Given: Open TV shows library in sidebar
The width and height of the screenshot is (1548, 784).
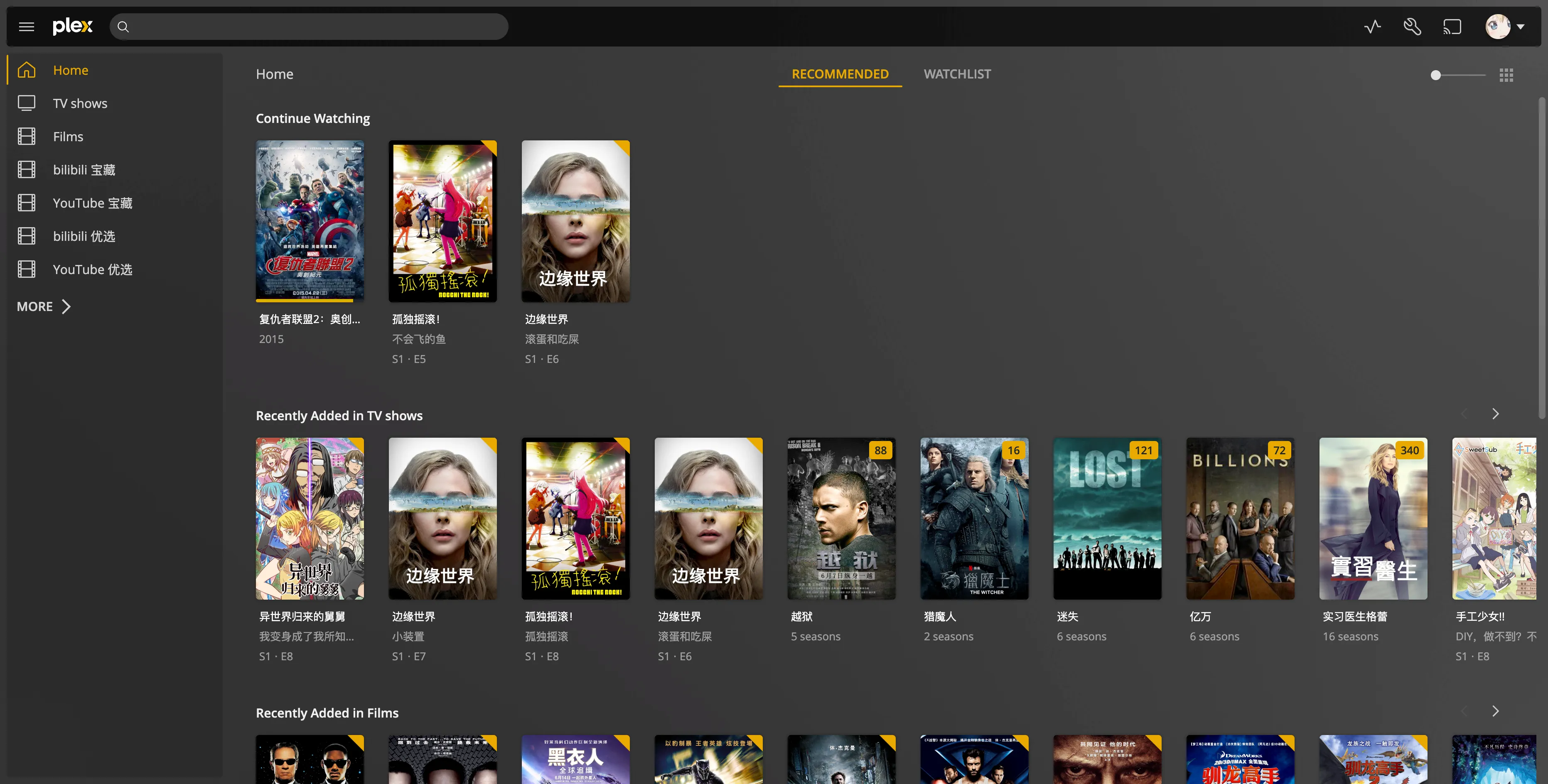Looking at the screenshot, I should (80, 103).
